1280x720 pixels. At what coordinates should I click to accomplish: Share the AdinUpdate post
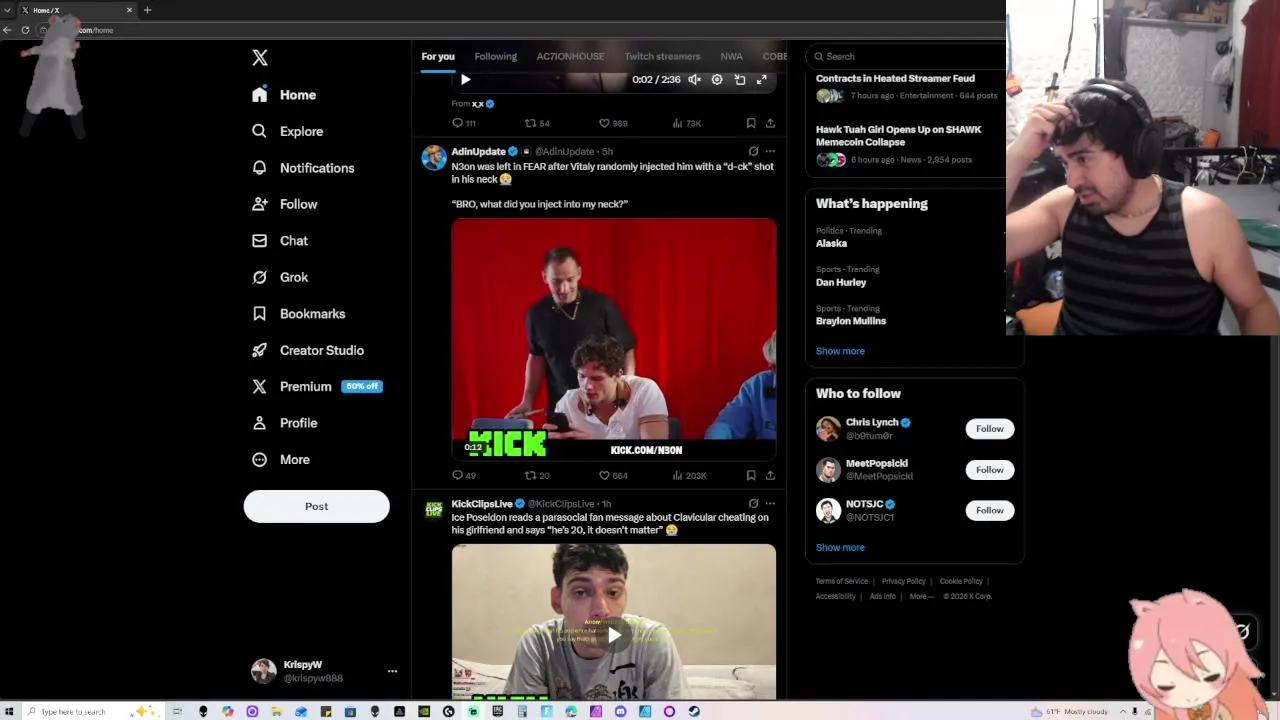[770, 476]
